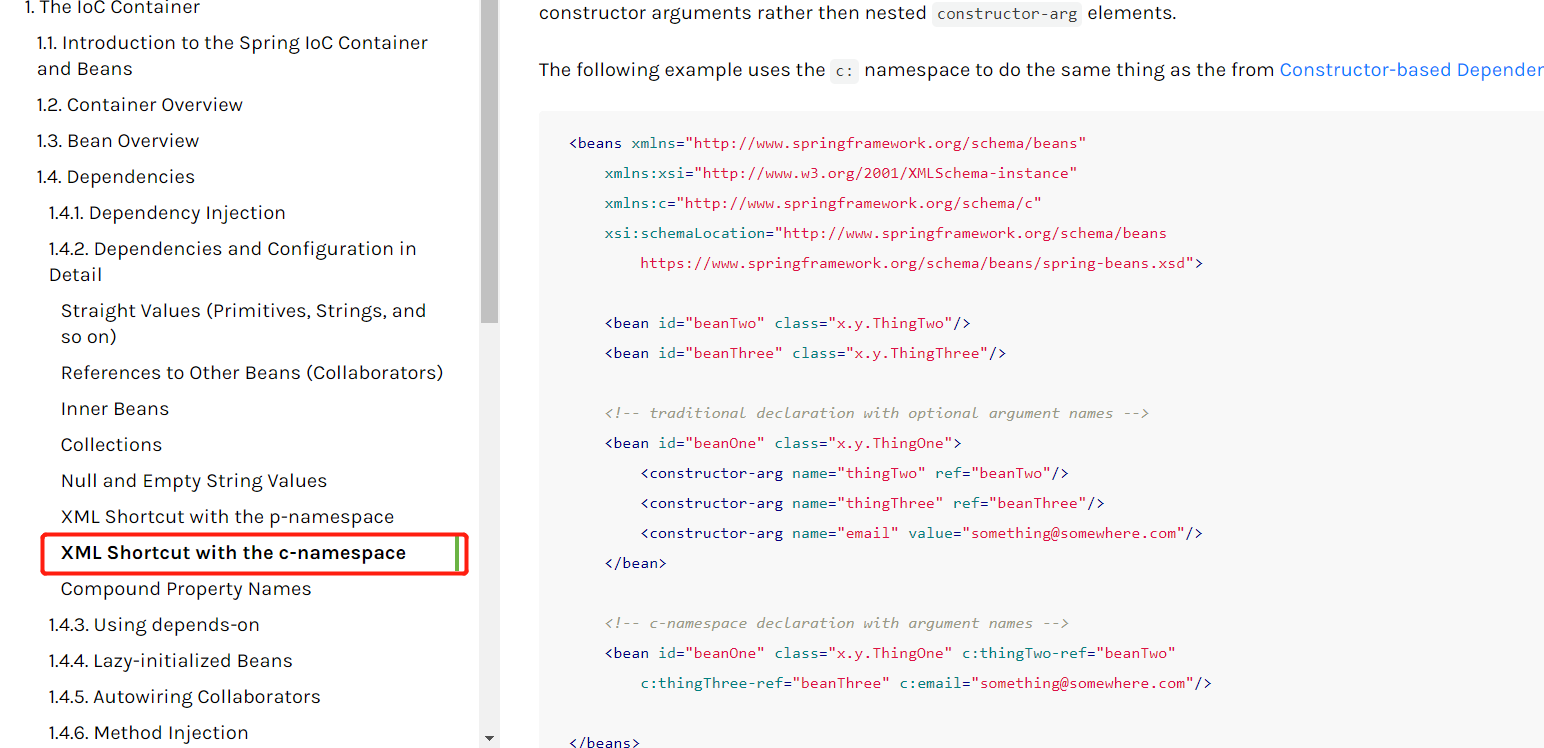Click the sidebar scroll-down arrow

tap(489, 738)
